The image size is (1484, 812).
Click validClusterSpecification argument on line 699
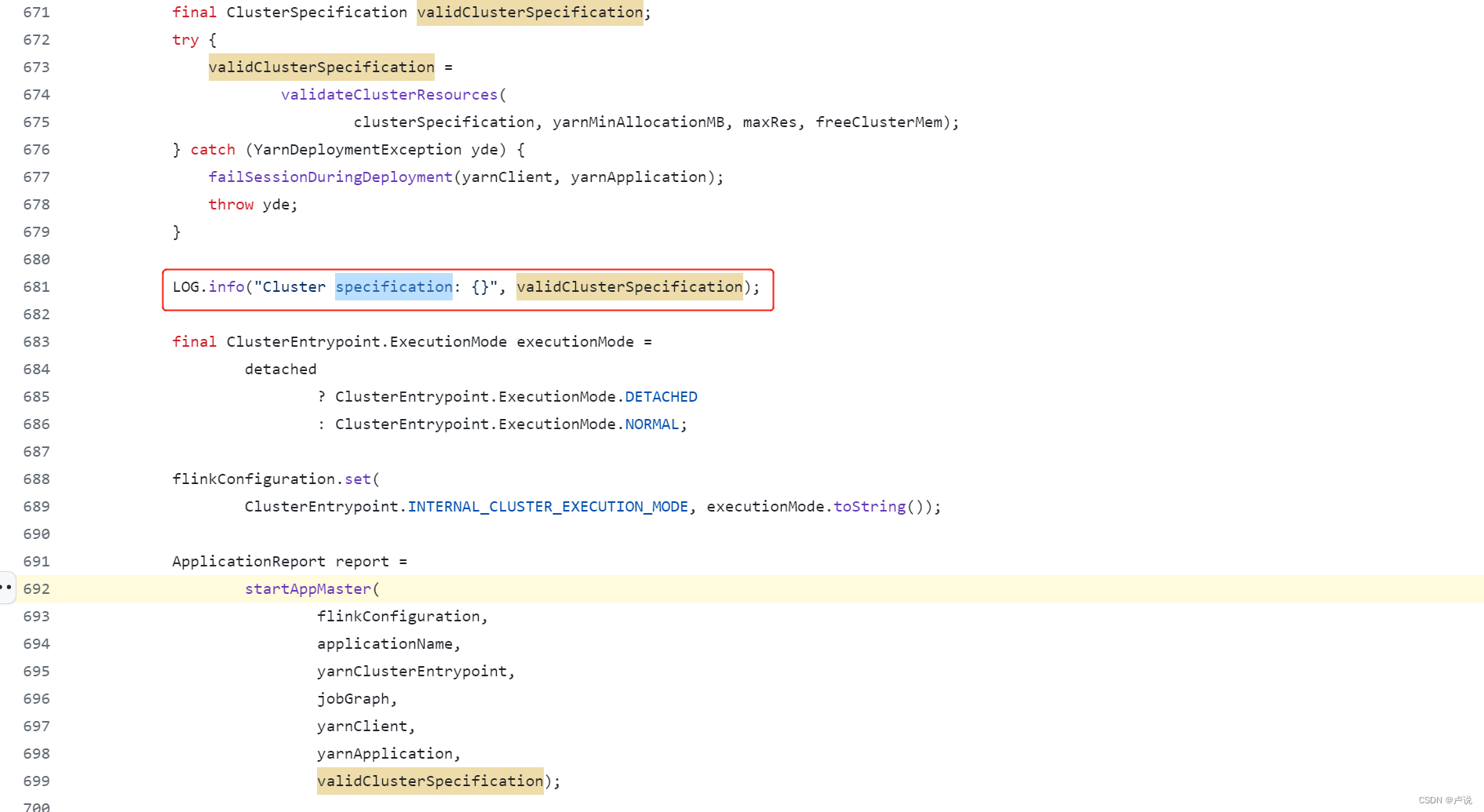click(430, 781)
